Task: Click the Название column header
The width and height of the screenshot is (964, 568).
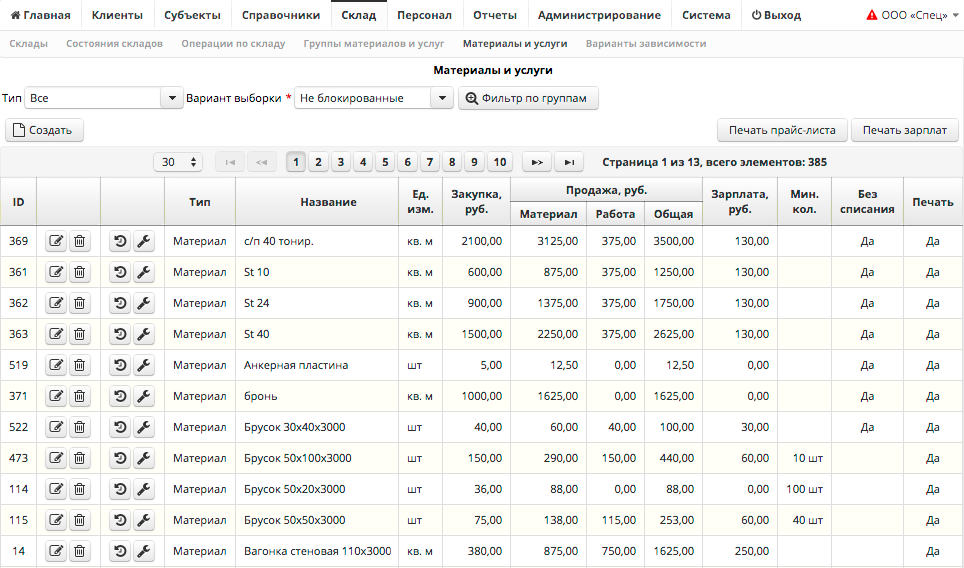Action: [x=328, y=202]
